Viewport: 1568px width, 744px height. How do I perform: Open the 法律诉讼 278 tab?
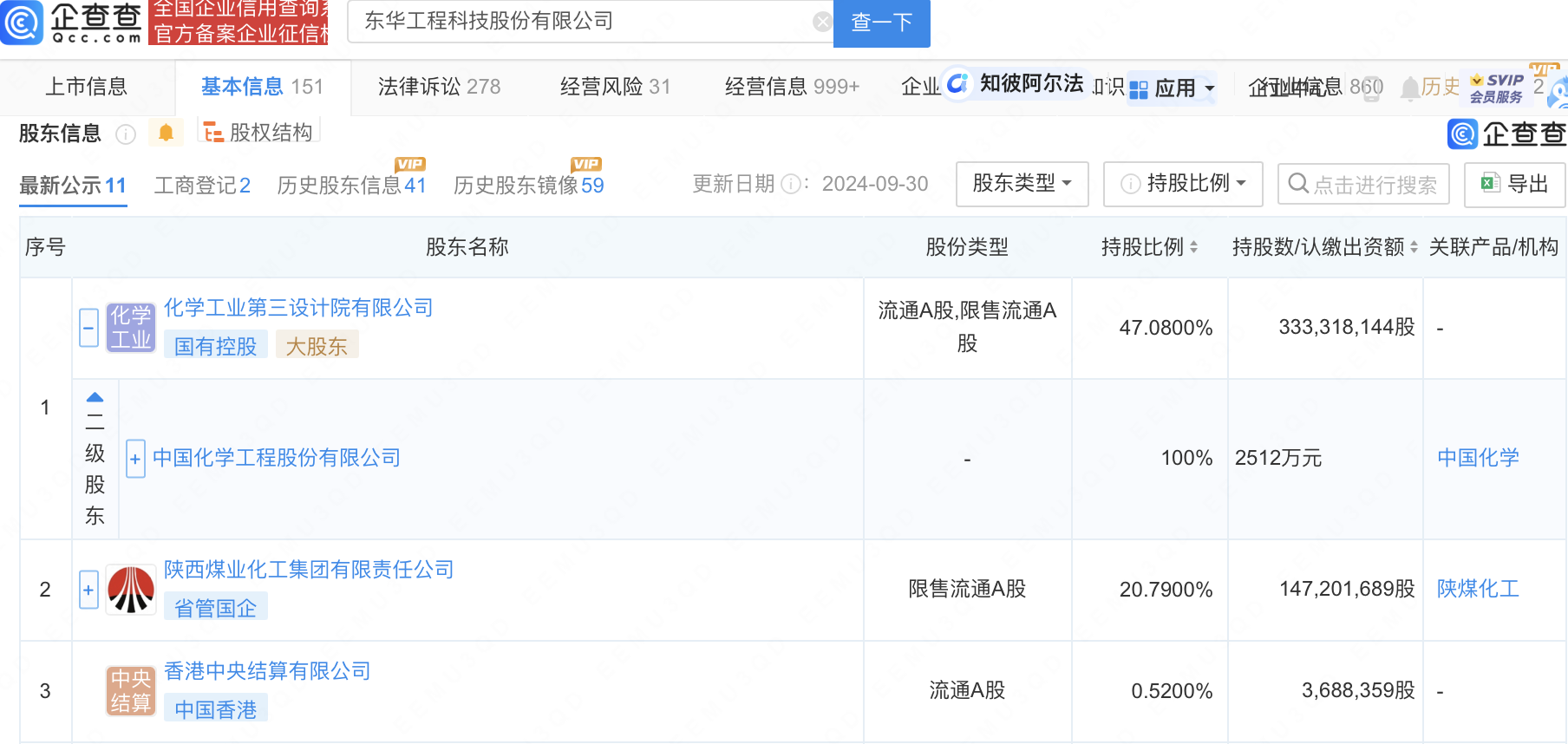pyautogui.click(x=439, y=87)
